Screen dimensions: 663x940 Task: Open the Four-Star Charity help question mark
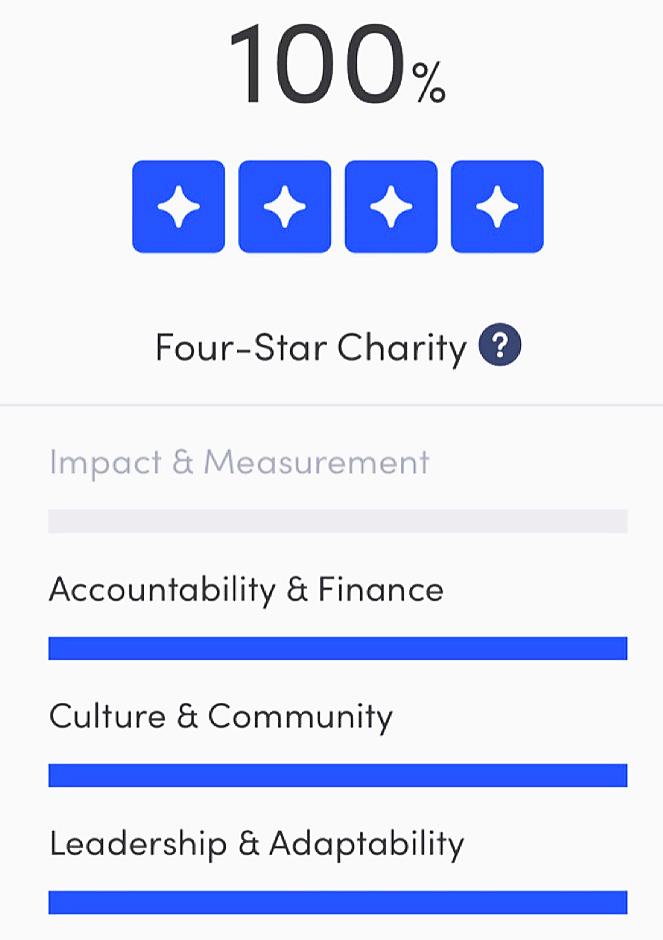point(500,347)
